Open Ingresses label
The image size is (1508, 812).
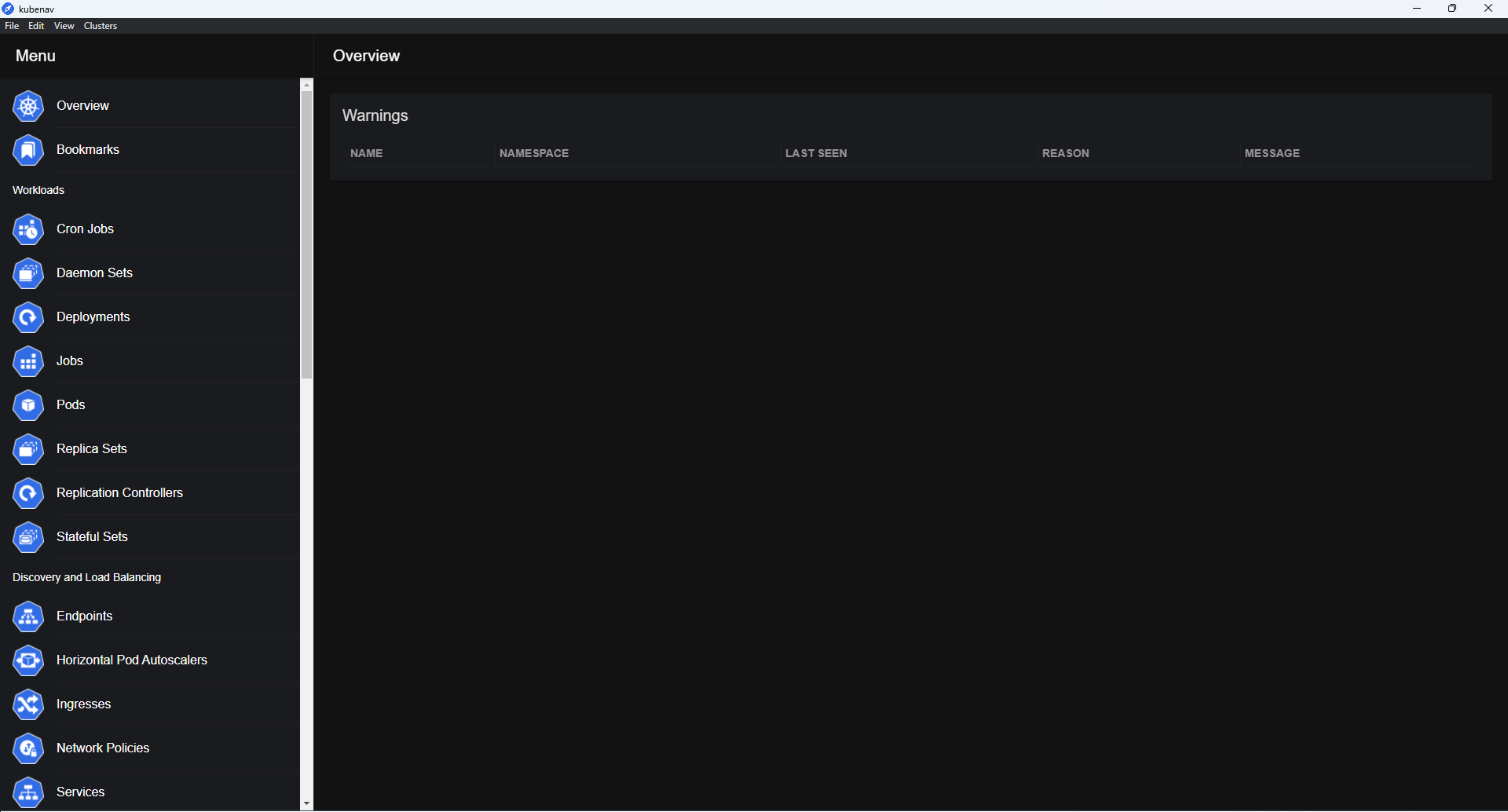click(x=83, y=704)
